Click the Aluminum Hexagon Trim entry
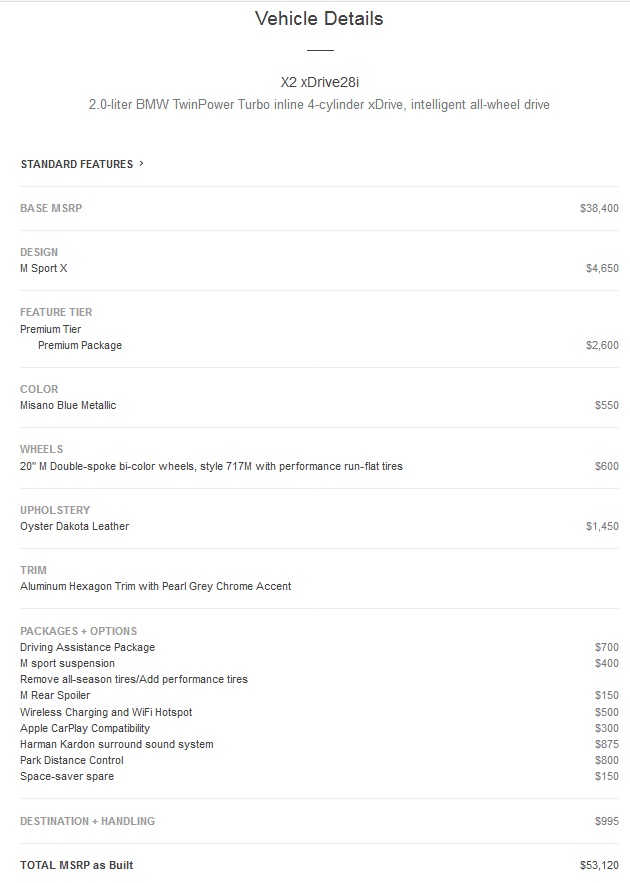This screenshot has height=883, width=630. (156, 586)
